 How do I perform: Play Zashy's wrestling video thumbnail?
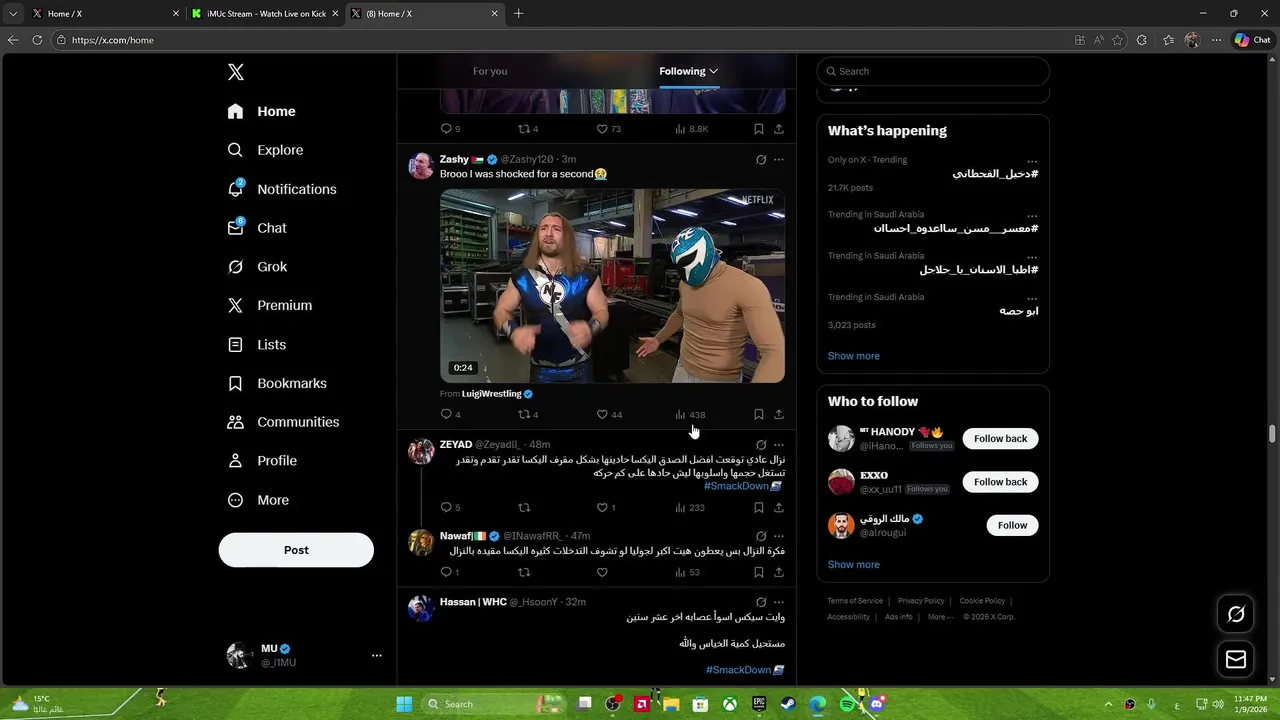tap(612, 286)
